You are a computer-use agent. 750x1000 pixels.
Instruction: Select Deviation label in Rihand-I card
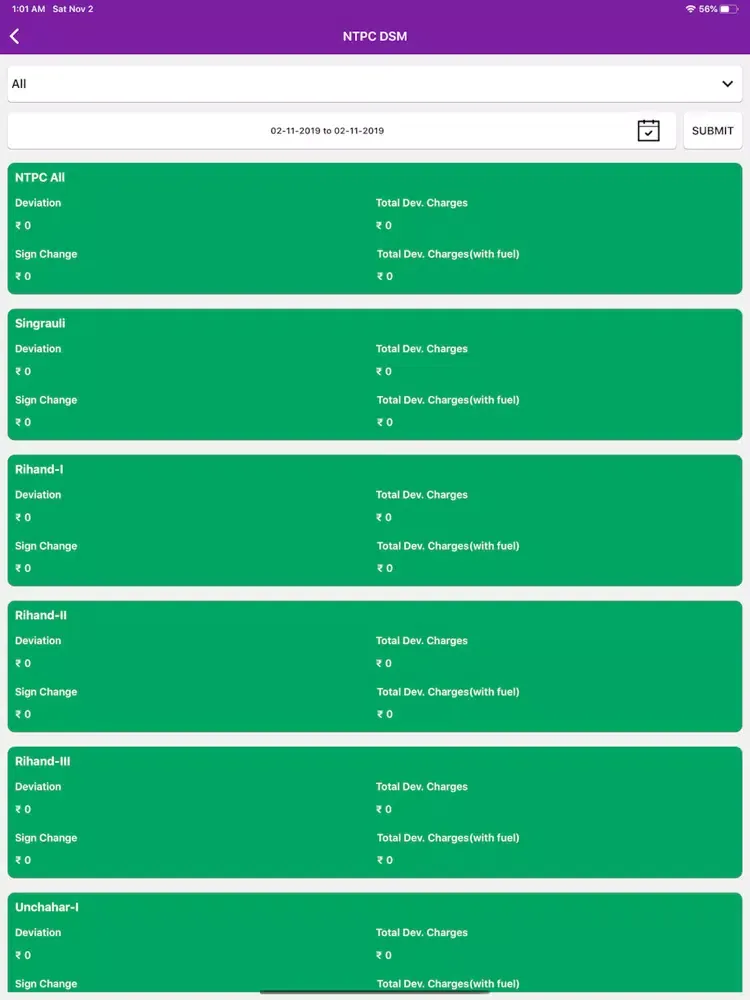tap(38, 495)
